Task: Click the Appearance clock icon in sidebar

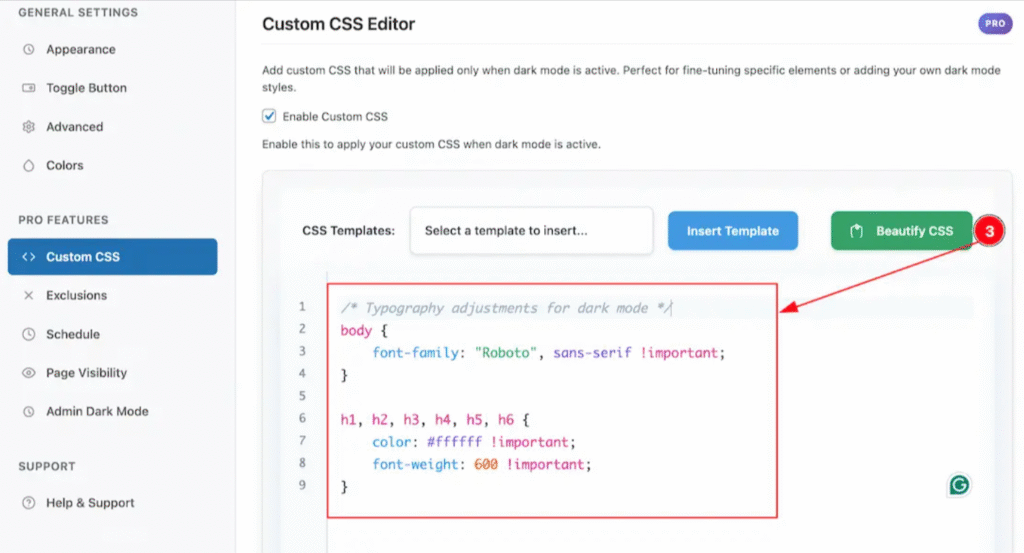Action: coord(29,50)
